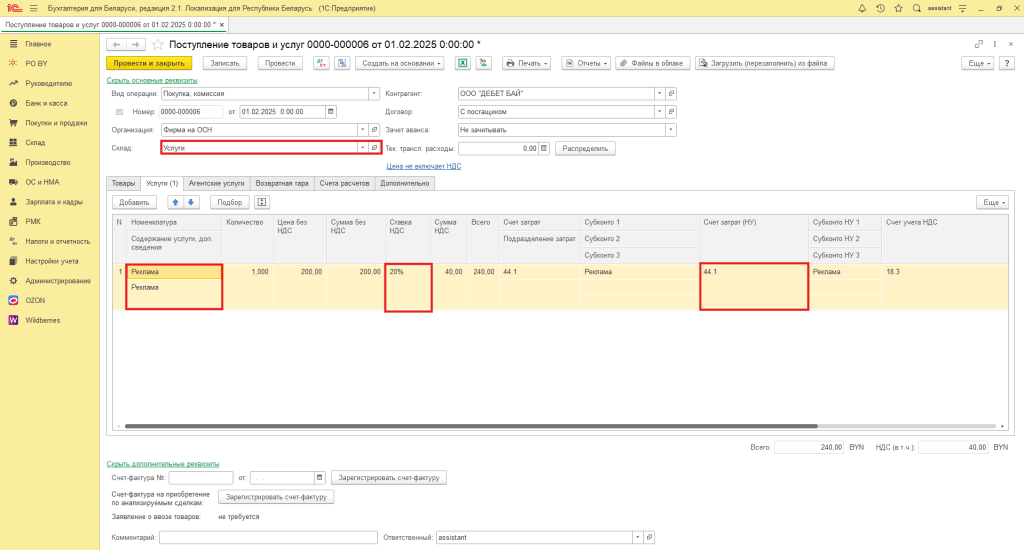Image resolution: width=1024 pixels, height=550 pixels.
Task: Expand Договор dropdown arrow
Action: (660, 112)
